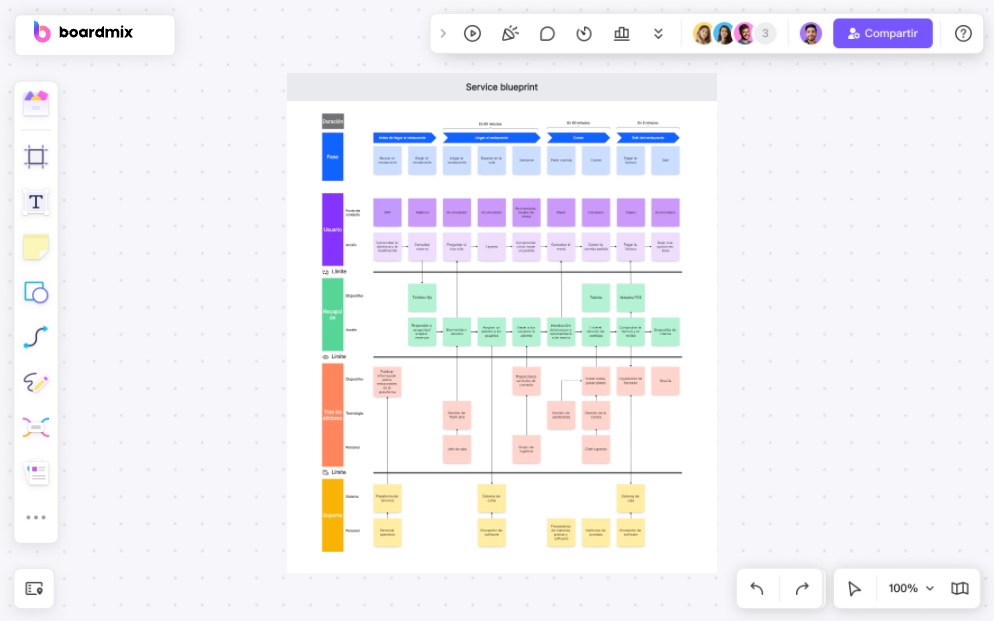Switch to the cursor select mode

pyautogui.click(x=854, y=589)
